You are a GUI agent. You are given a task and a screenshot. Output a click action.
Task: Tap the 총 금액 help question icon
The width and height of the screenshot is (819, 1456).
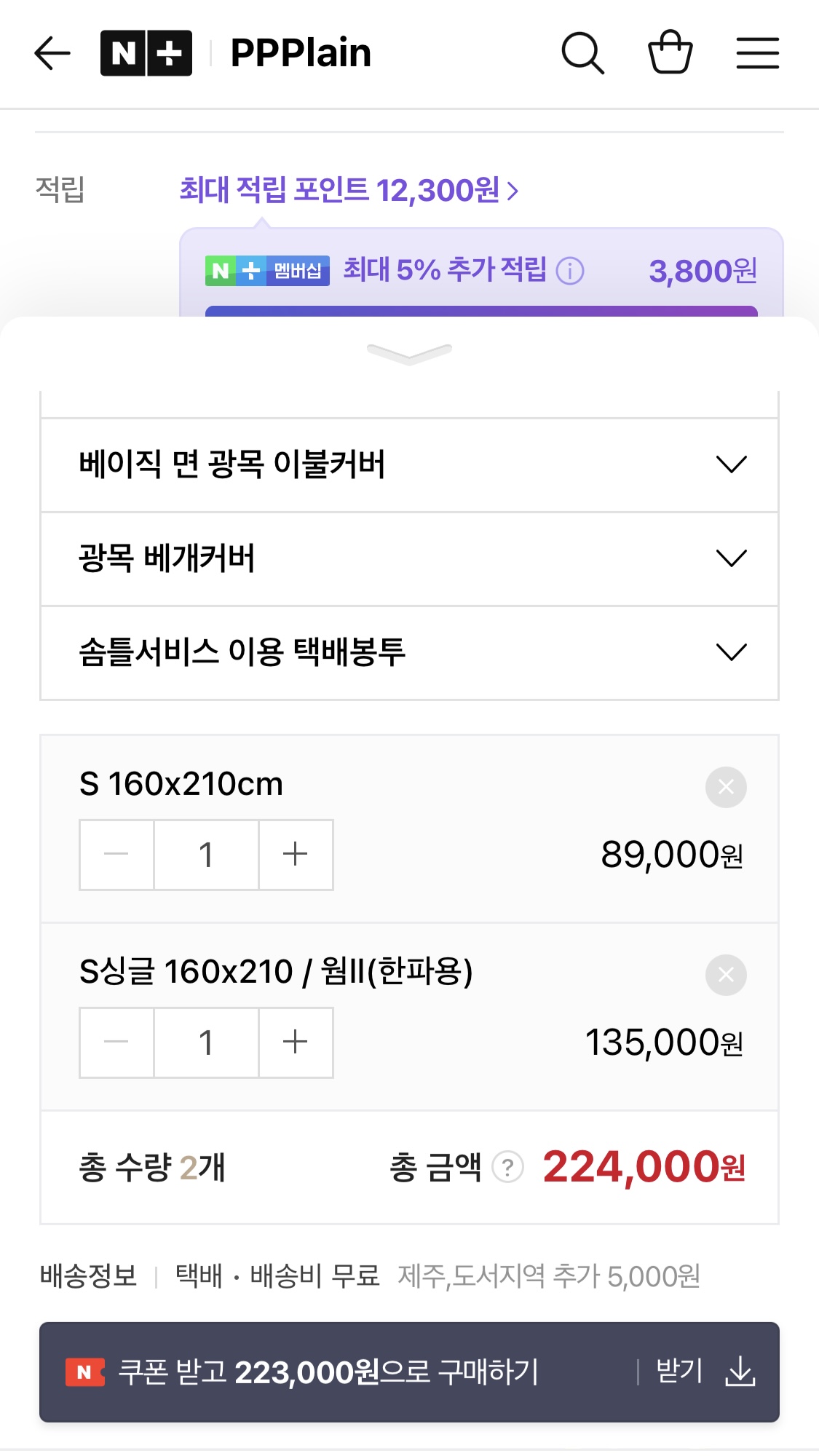(507, 1168)
